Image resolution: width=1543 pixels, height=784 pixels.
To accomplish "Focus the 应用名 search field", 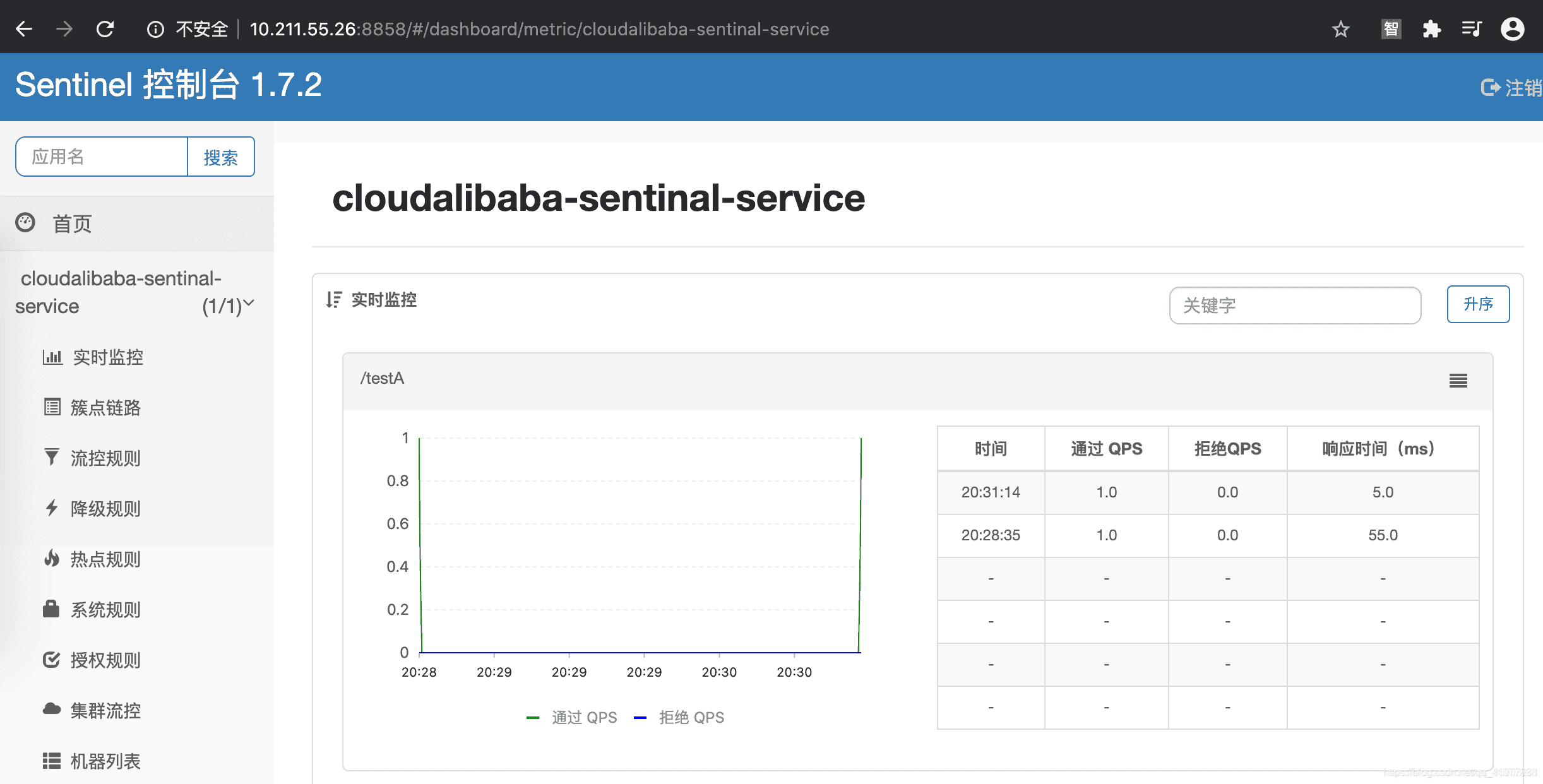I will (x=102, y=157).
